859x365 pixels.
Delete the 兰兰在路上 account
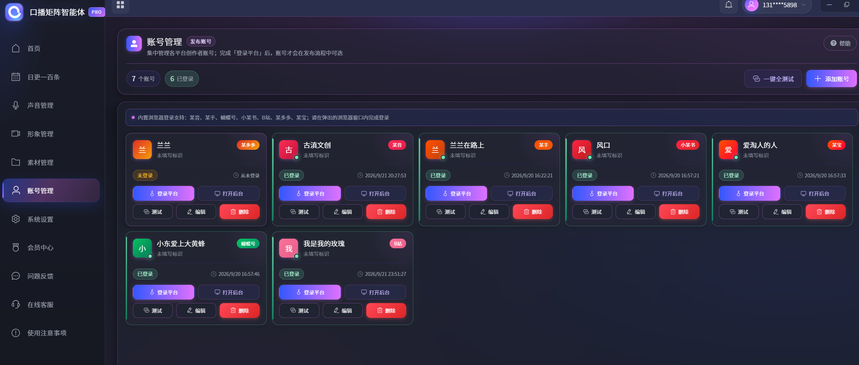[x=532, y=212]
